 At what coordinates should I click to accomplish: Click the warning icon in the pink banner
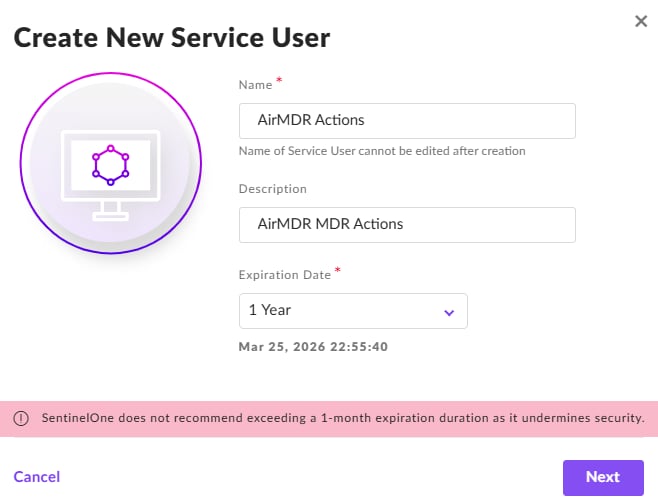pos(21,418)
